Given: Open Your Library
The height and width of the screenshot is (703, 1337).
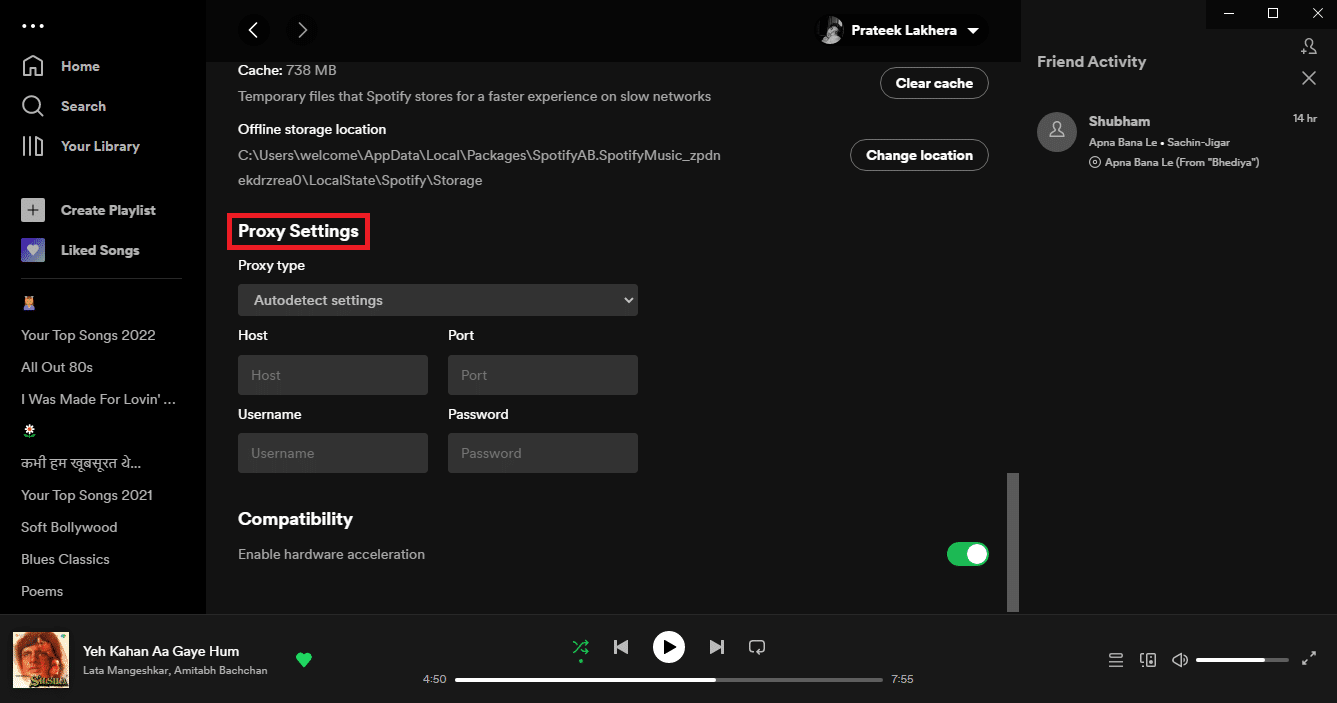Looking at the screenshot, I should (x=81, y=146).
